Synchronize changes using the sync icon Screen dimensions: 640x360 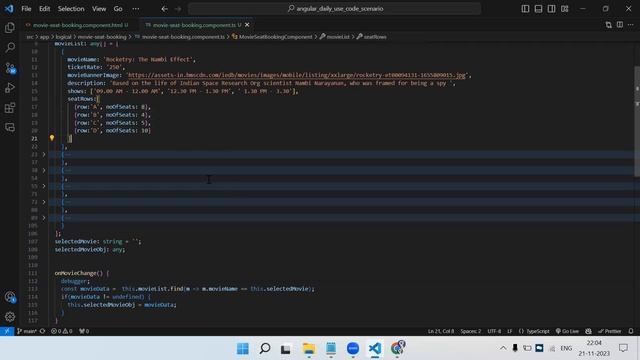tap(42, 331)
